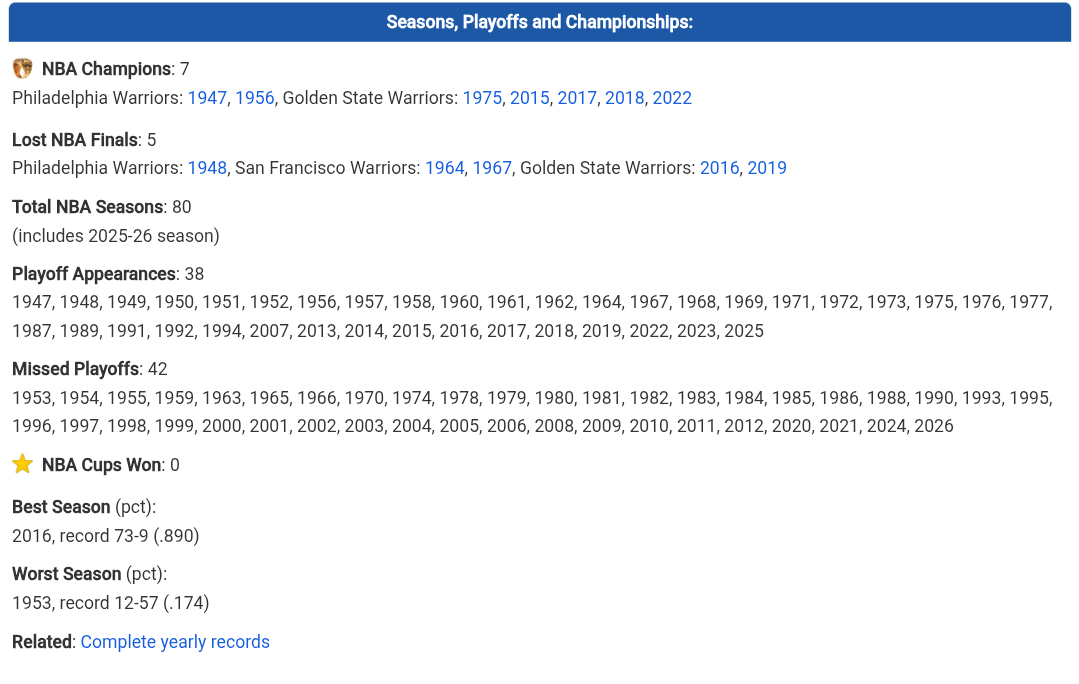Click year 1987 in Playoff Appearances list
Viewport: 1079px width, 684px height.
coord(32,331)
